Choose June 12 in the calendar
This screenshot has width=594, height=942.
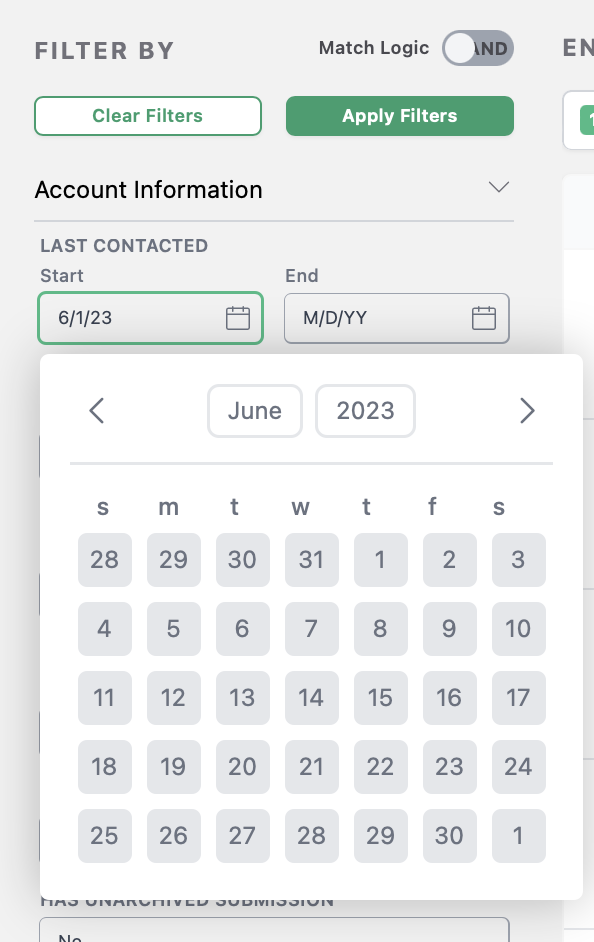[174, 698]
